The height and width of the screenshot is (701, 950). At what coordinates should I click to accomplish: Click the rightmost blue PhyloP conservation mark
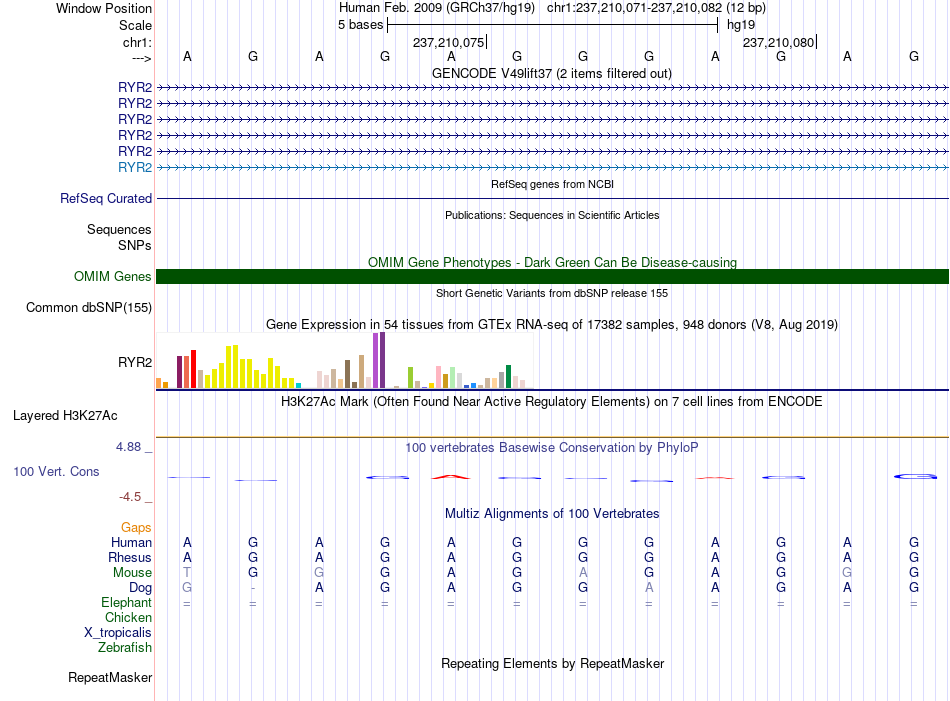point(915,476)
